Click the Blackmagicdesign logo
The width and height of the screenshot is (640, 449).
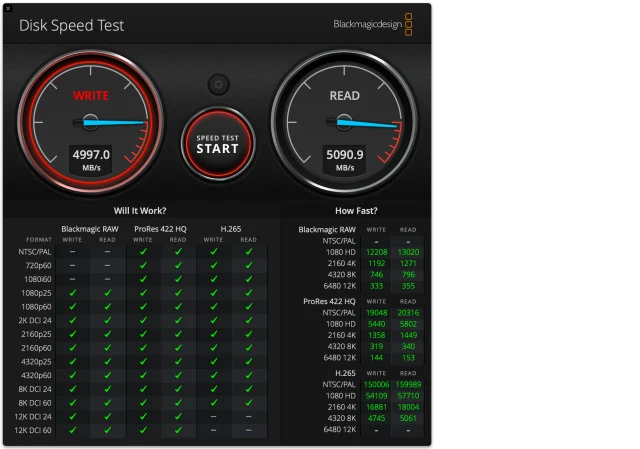coord(372,24)
